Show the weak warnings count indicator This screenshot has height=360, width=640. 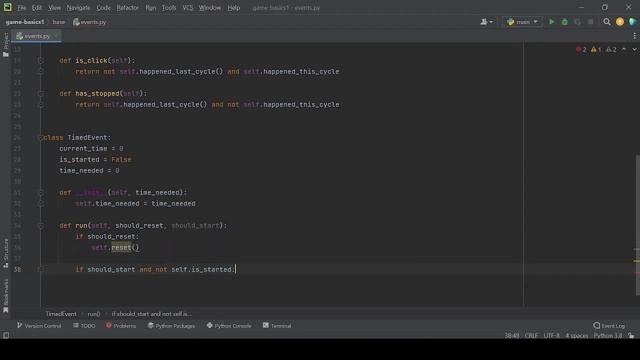611,49
